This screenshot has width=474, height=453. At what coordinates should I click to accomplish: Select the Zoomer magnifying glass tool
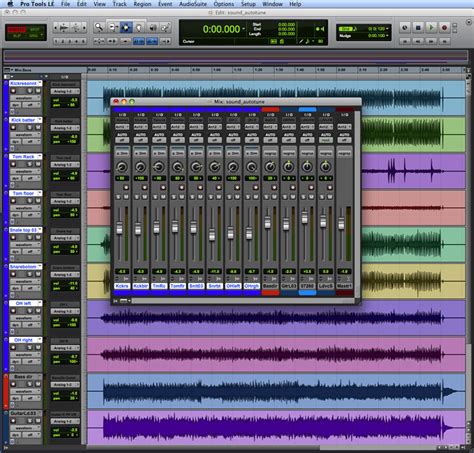tap(99, 28)
